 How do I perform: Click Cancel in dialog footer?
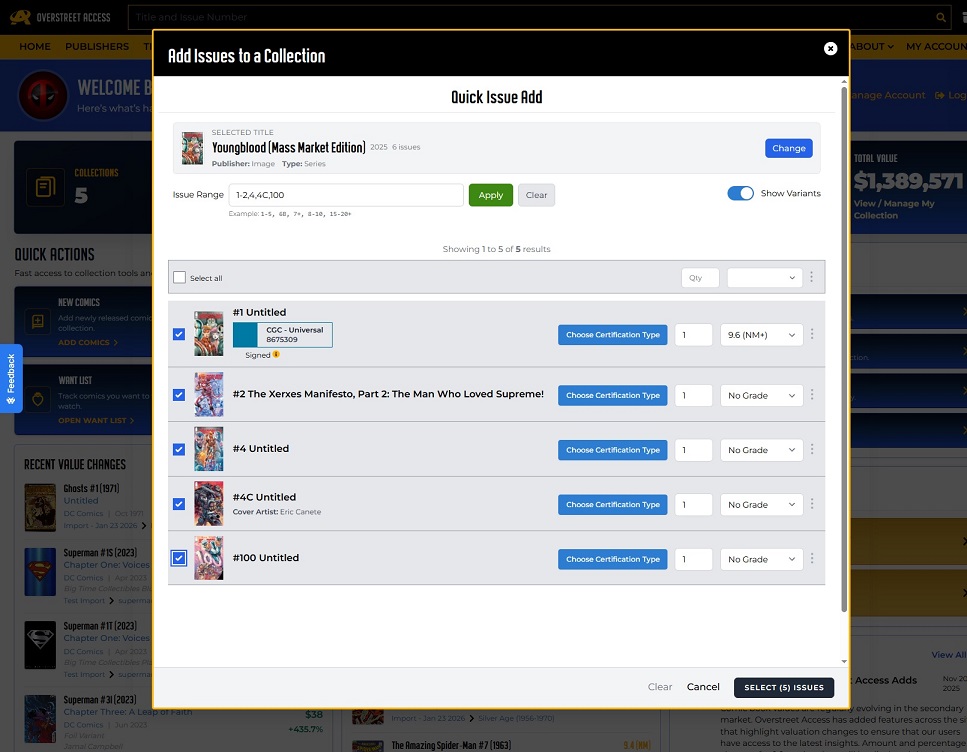tap(703, 687)
